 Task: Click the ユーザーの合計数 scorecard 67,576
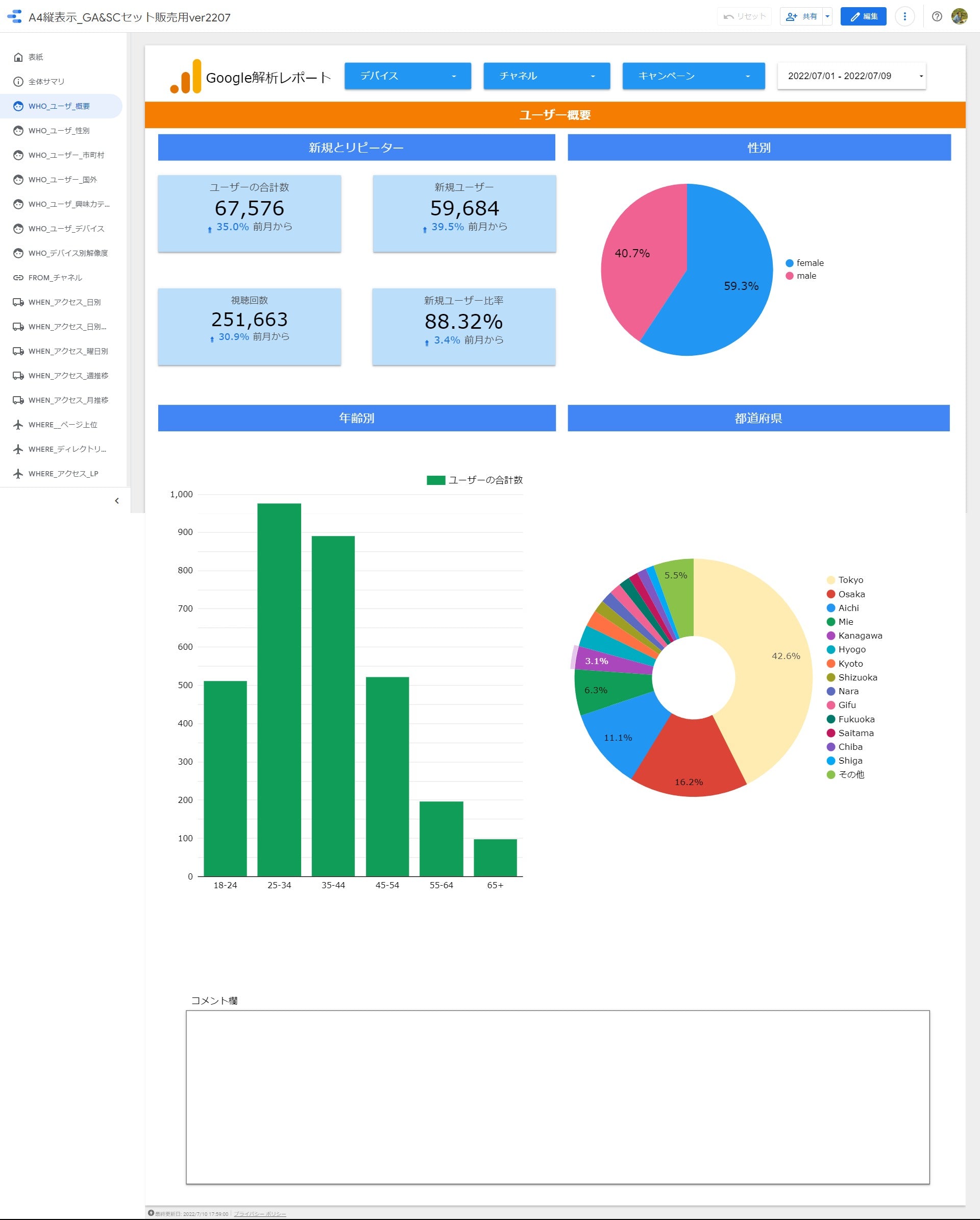click(x=250, y=213)
